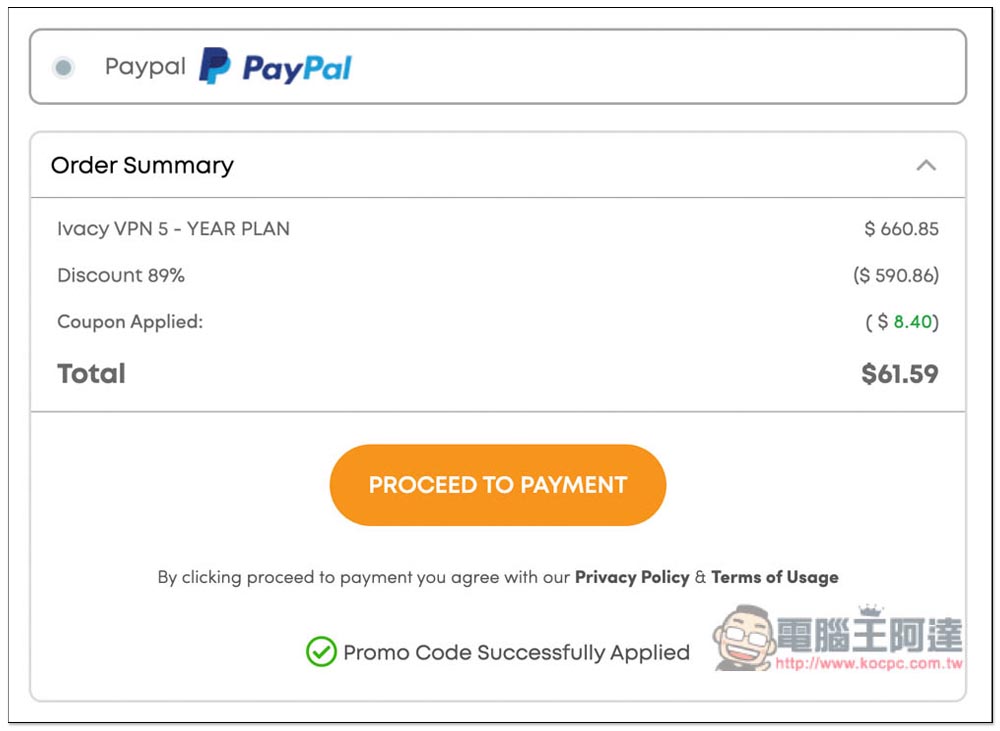
Task: Select the Paypal radio button
Action: click(63, 67)
